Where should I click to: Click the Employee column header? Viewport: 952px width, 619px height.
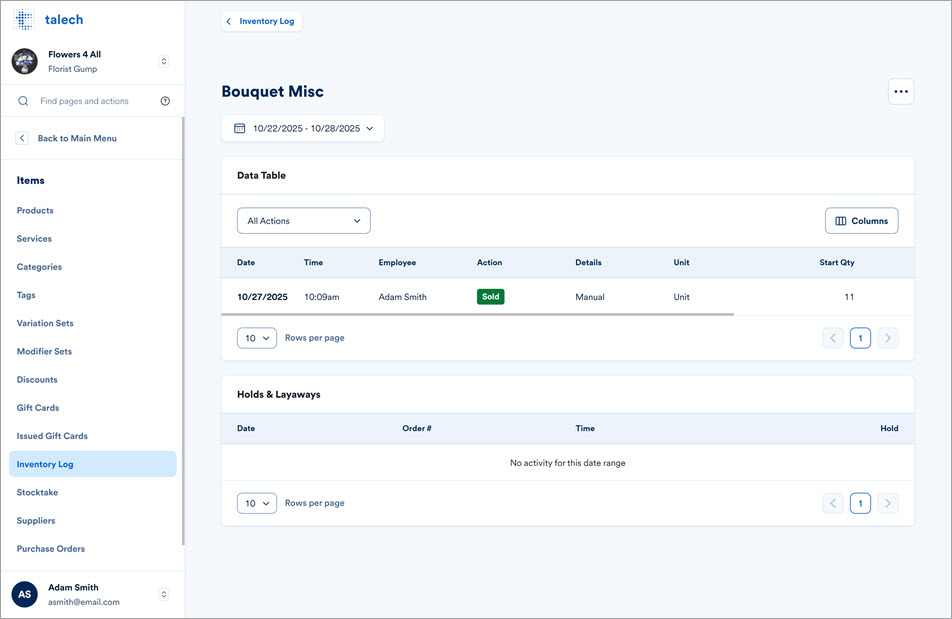[x=397, y=263]
